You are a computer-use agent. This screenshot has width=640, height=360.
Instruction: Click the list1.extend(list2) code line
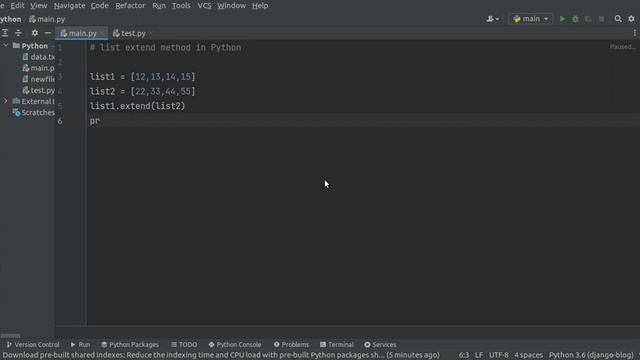pos(137,106)
